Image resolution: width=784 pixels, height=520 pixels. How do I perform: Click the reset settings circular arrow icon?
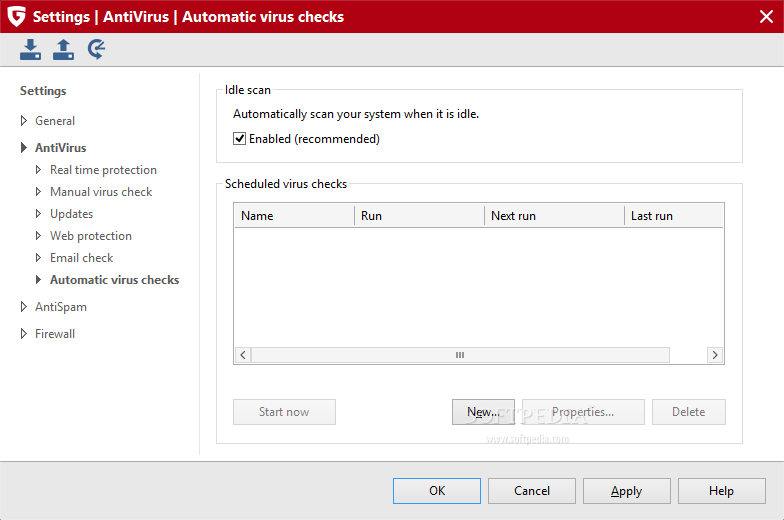97,49
